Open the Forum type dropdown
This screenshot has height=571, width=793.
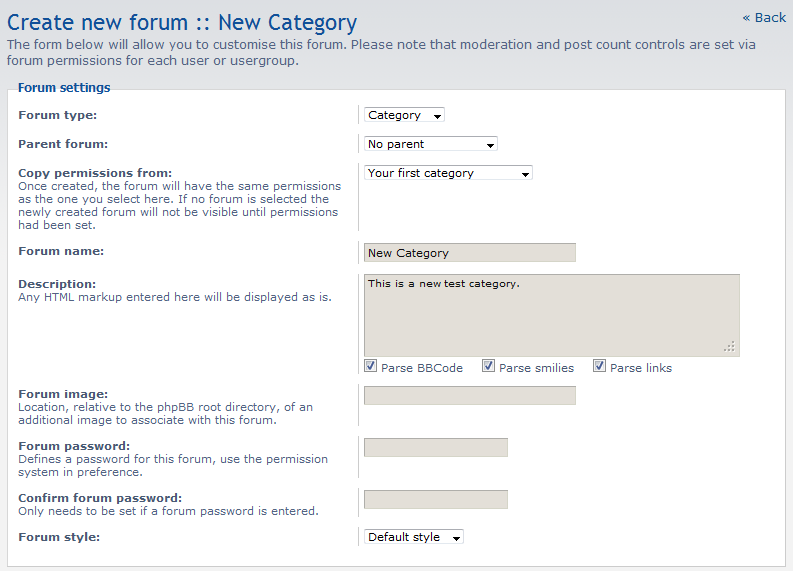404,115
